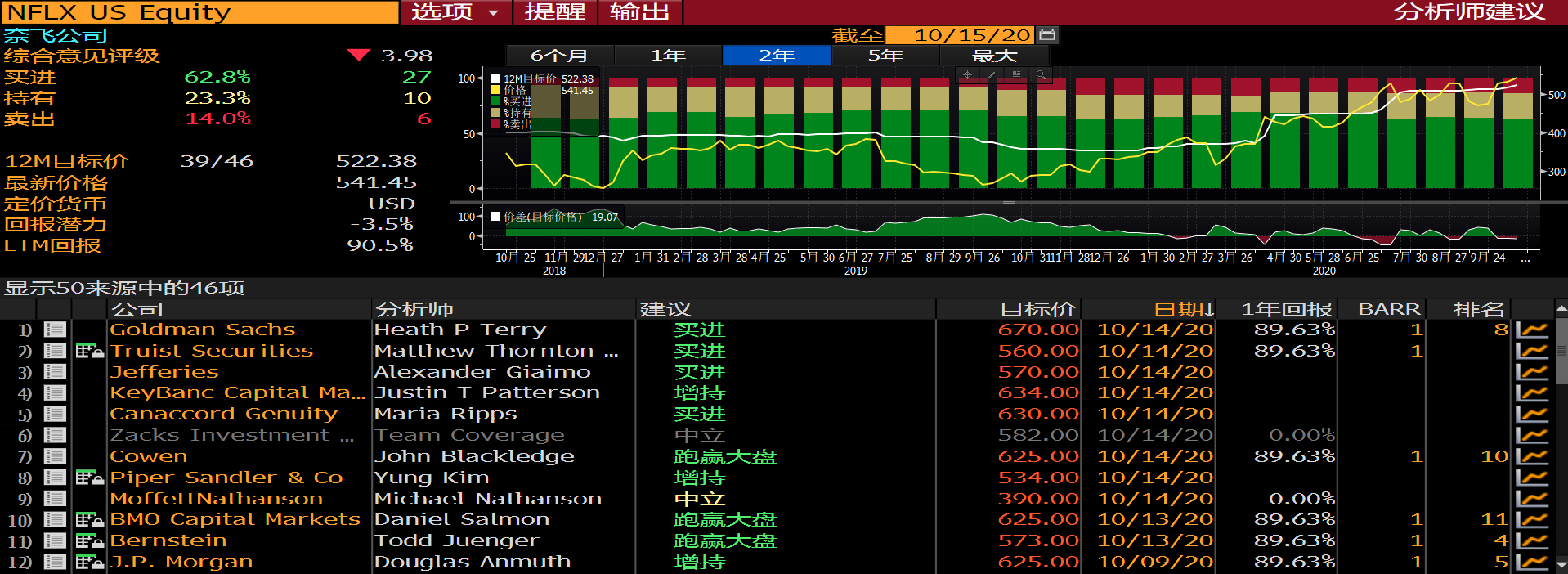Open the Canaccord Genuity company link

(x=224, y=415)
